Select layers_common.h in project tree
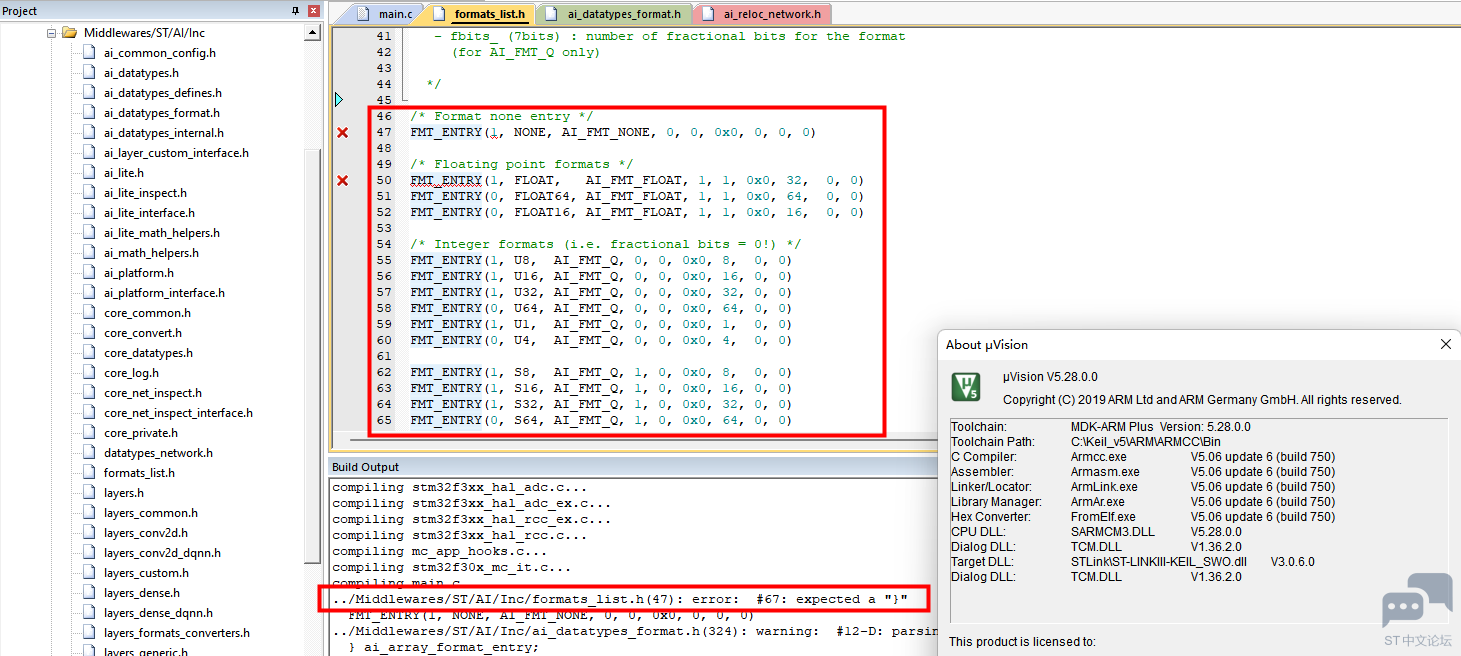1461x656 pixels. (x=150, y=513)
